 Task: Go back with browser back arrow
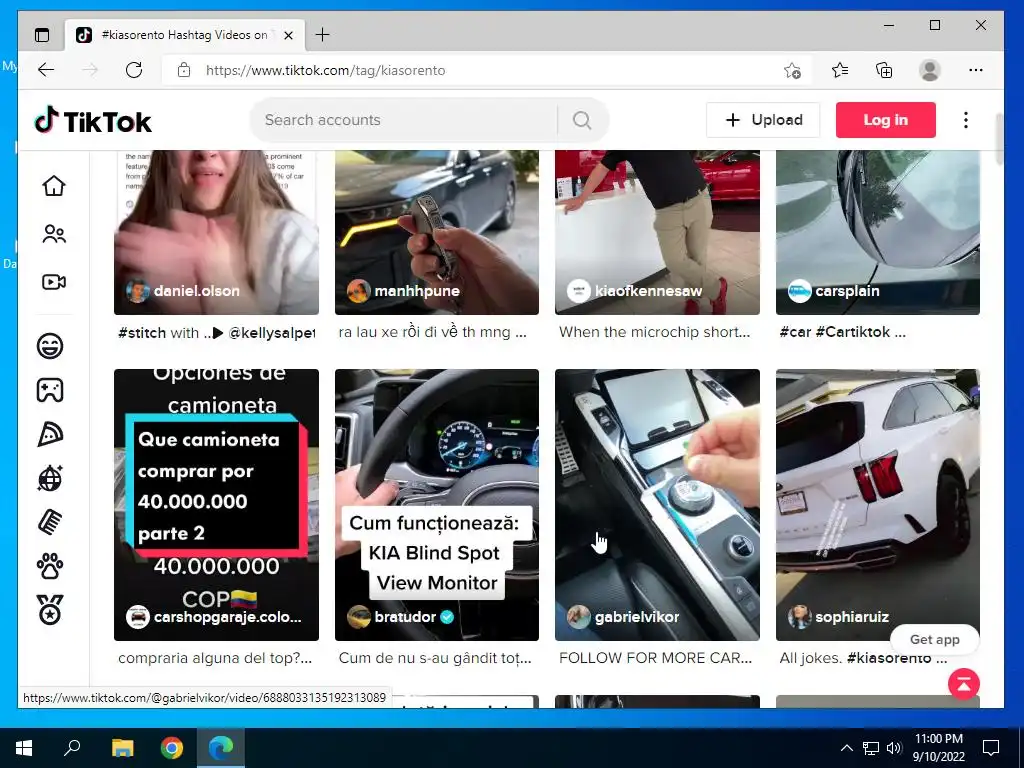tap(46, 70)
